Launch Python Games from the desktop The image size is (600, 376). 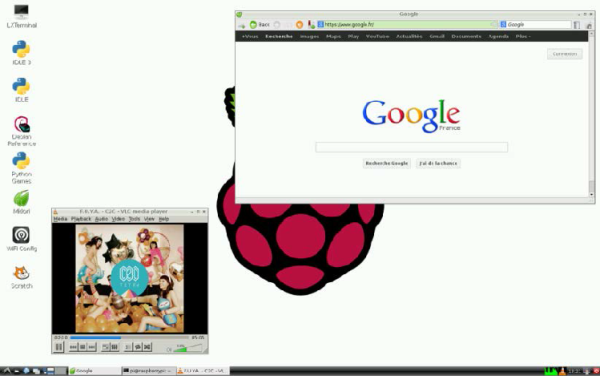(x=21, y=168)
